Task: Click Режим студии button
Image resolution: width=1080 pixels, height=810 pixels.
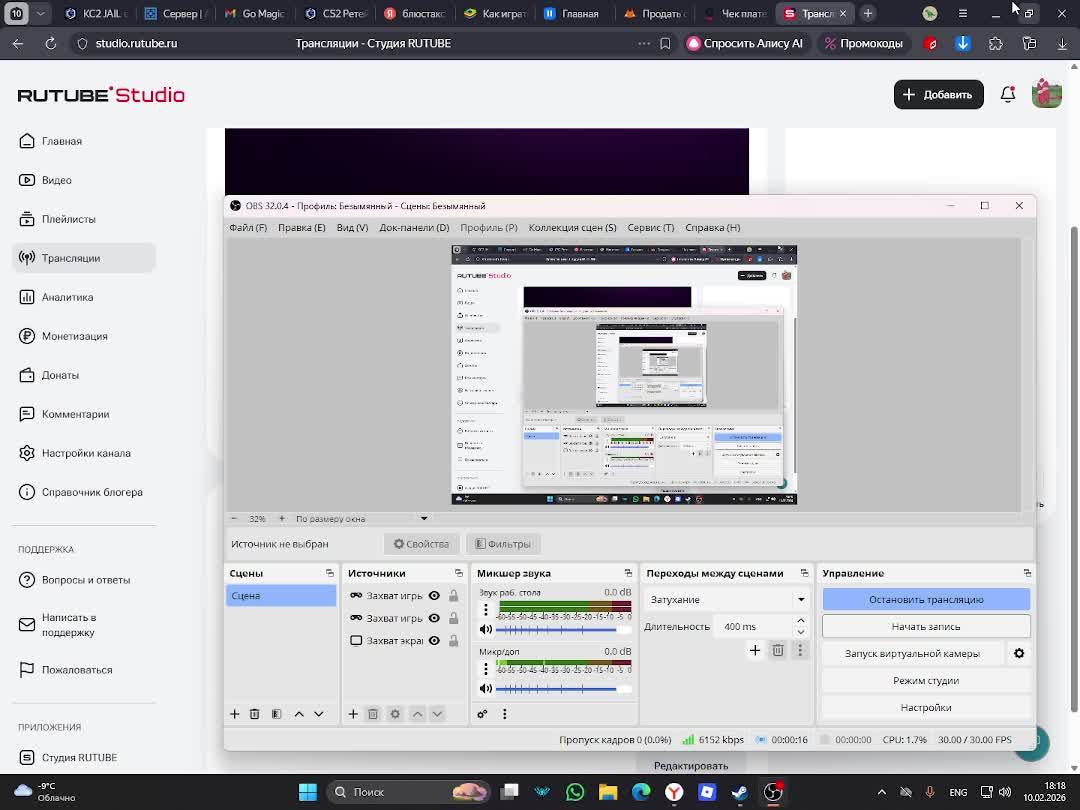Action: (x=926, y=681)
